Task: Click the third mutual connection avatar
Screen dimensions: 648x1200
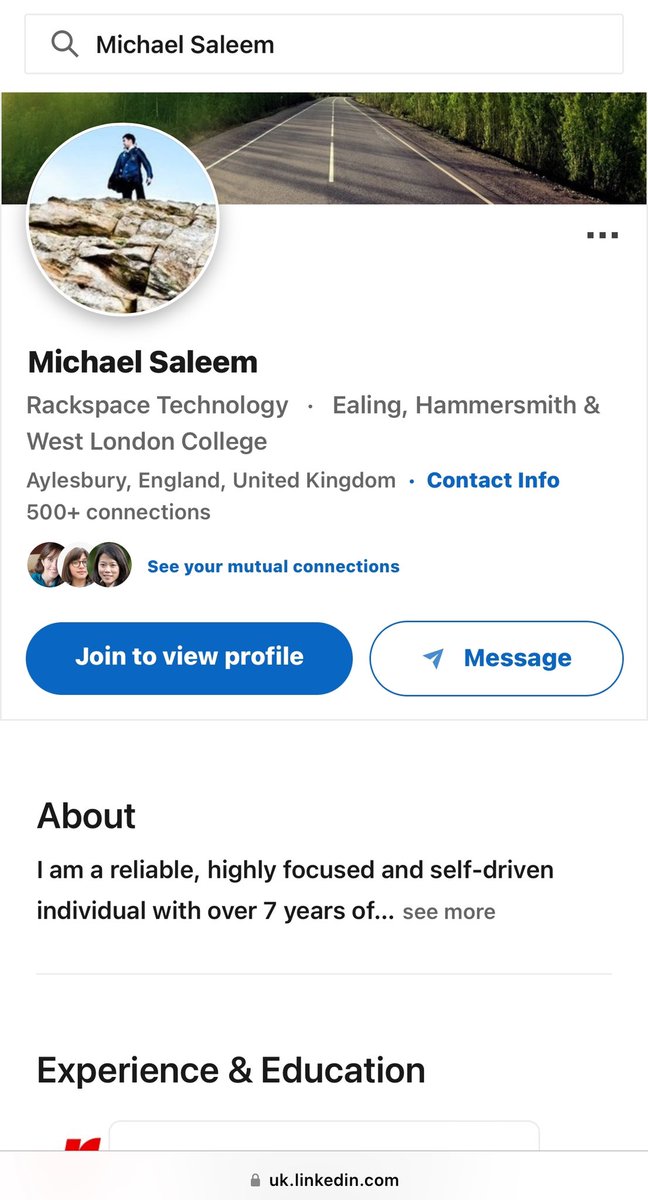Action: pos(110,566)
